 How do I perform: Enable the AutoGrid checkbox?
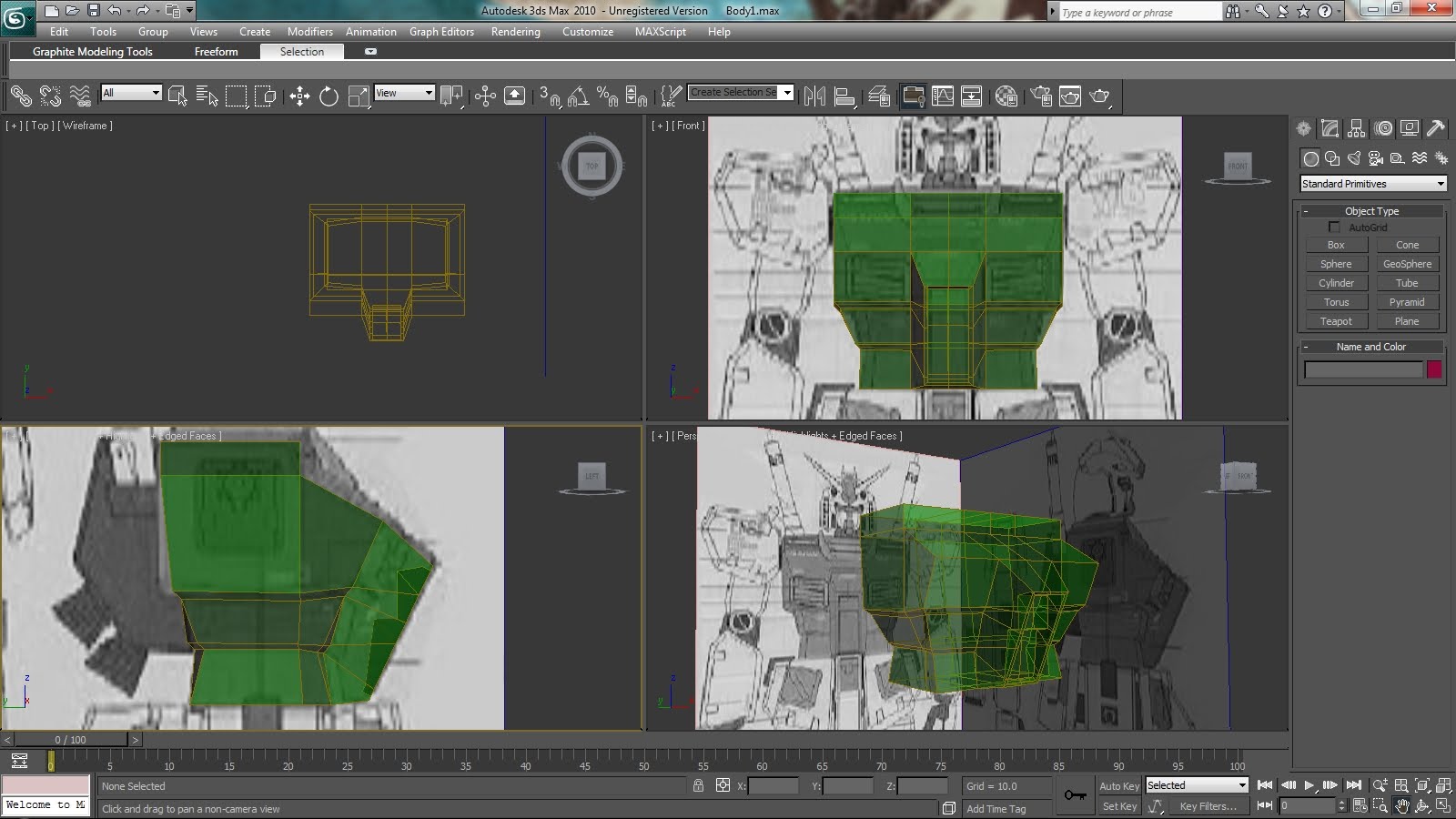click(x=1334, y=227)
